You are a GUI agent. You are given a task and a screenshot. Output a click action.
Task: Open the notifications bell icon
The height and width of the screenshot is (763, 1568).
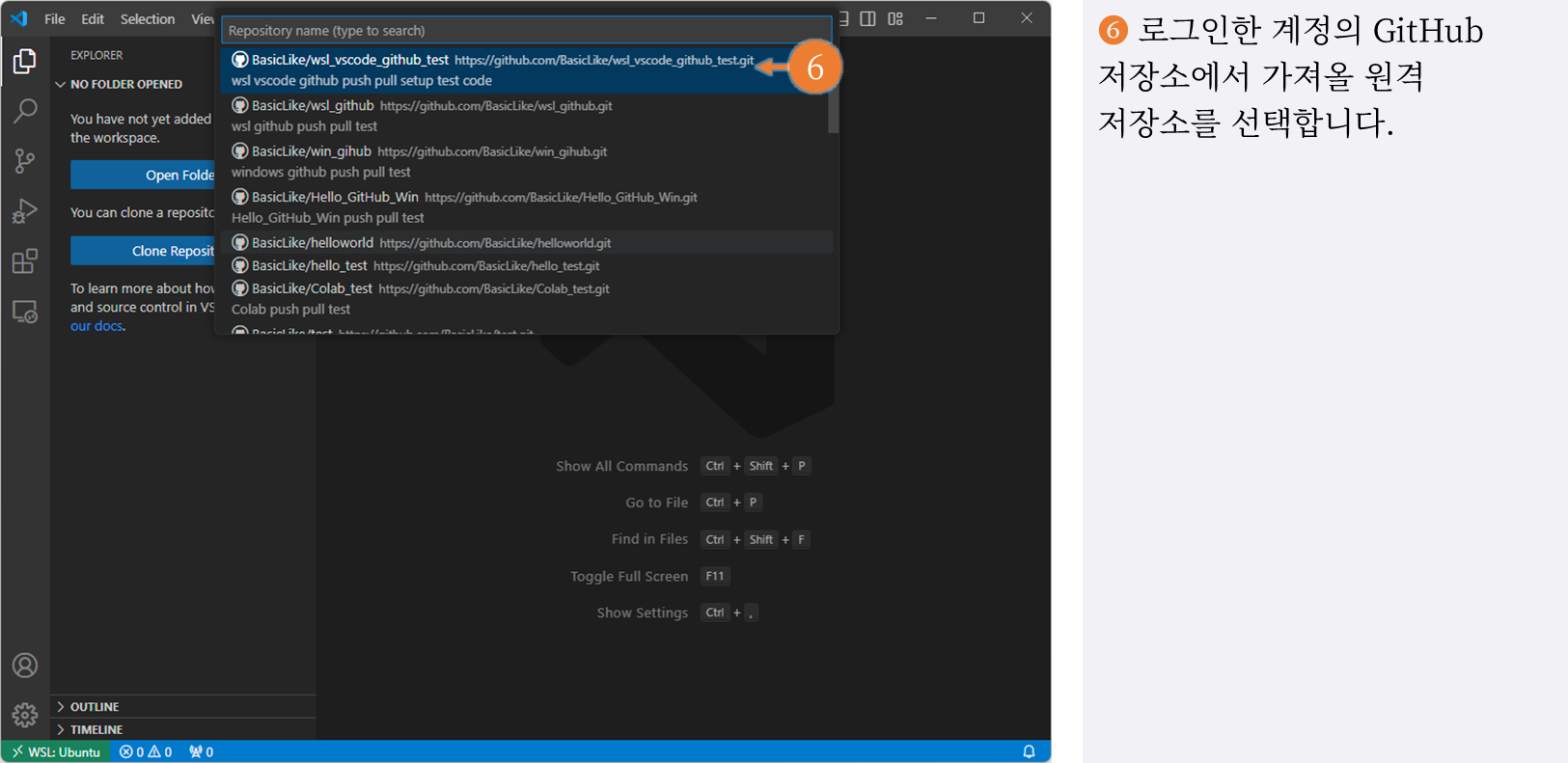point(1029,751)
